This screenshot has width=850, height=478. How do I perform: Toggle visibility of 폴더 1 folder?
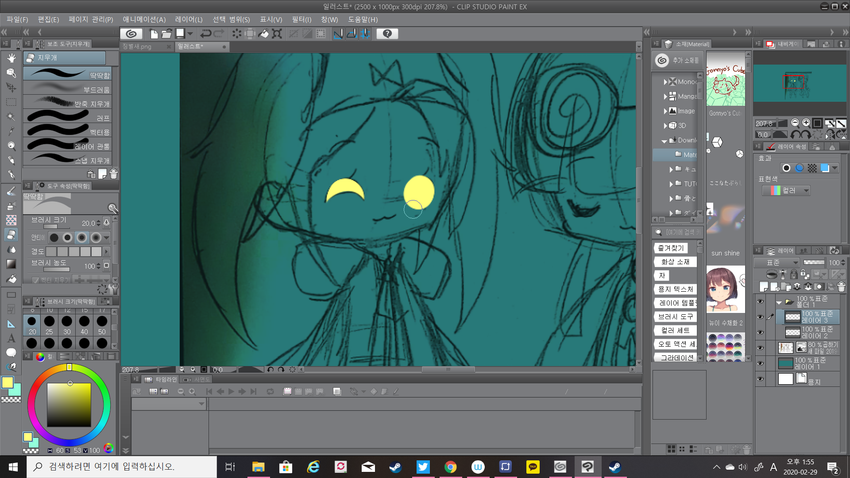[x=760, y=302]
